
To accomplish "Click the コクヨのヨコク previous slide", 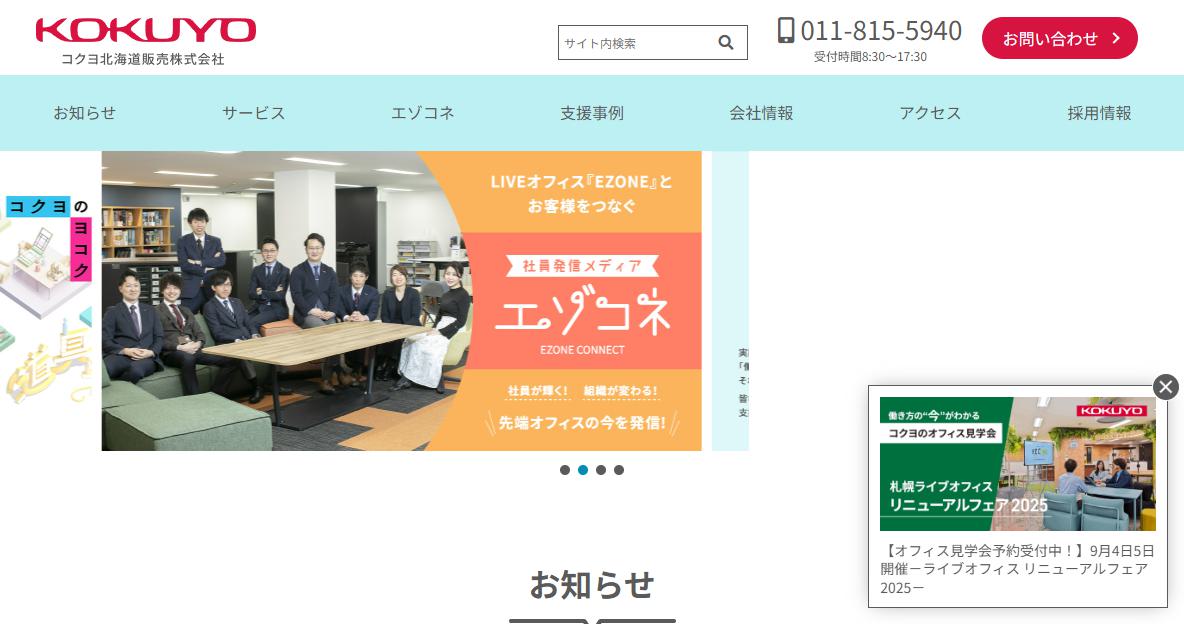I will [46, 301].
